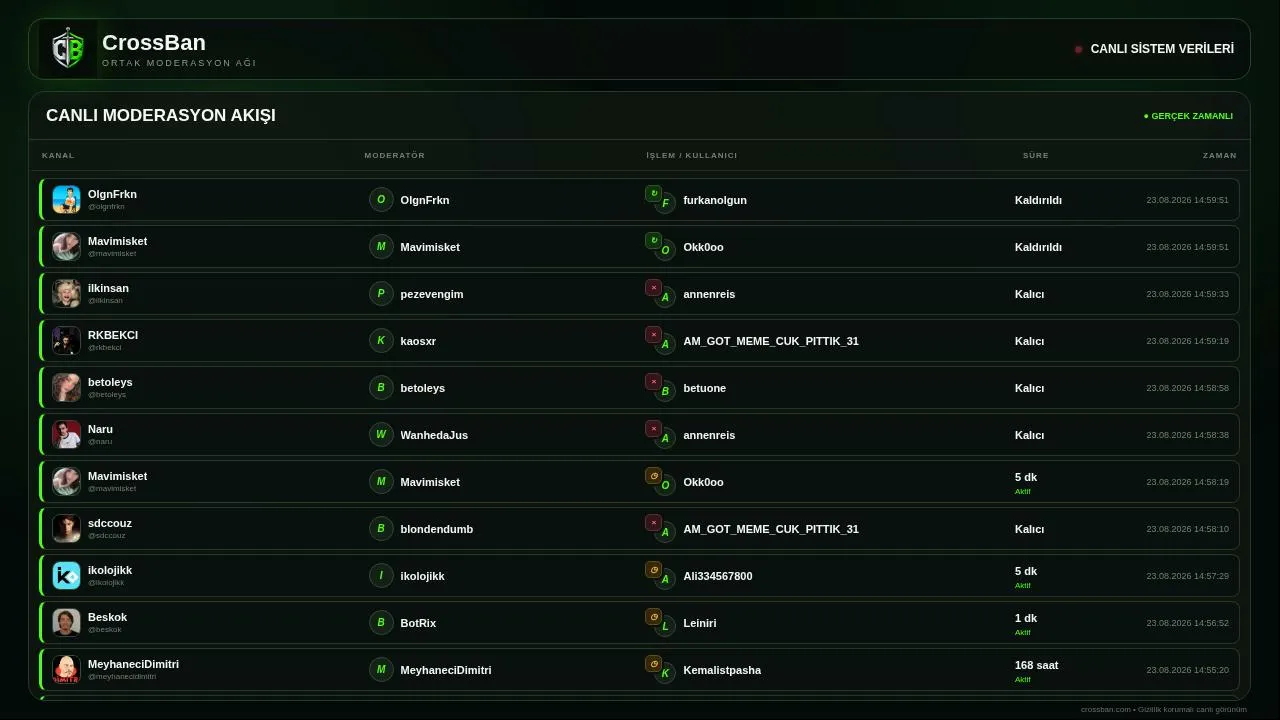Click the 168 saat duration entry

(x=1036, y=665)
